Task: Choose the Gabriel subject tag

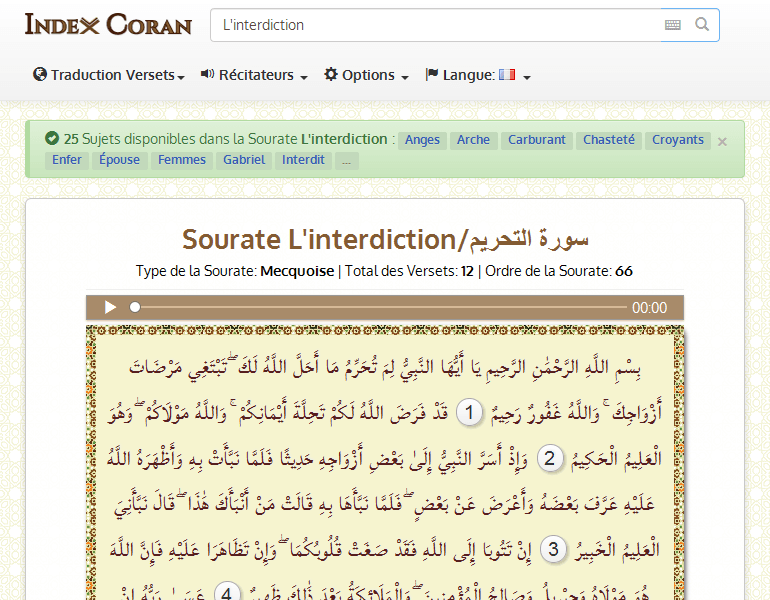Action: point(244,160)
